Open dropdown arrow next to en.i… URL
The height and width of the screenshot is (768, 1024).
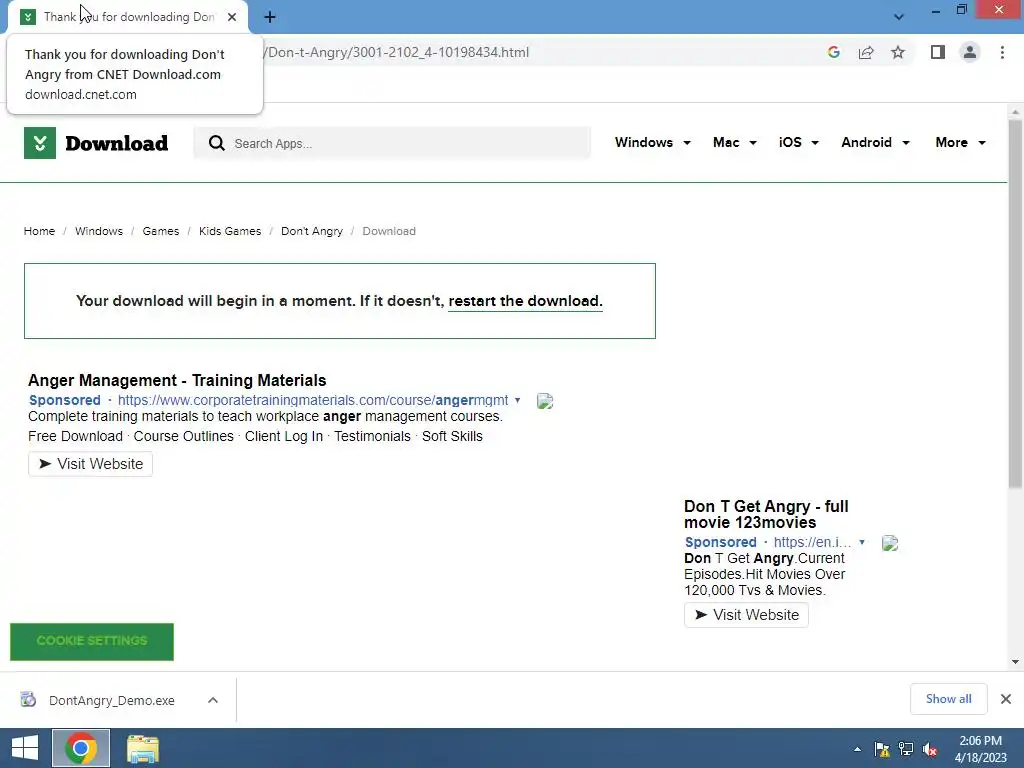(x=862, y=542)
